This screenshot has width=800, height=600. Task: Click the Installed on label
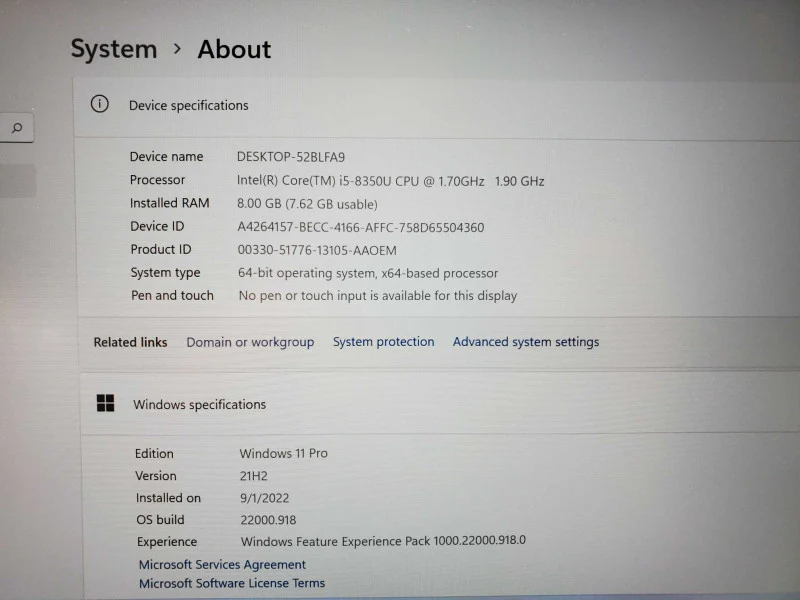[x=168, y=498]
